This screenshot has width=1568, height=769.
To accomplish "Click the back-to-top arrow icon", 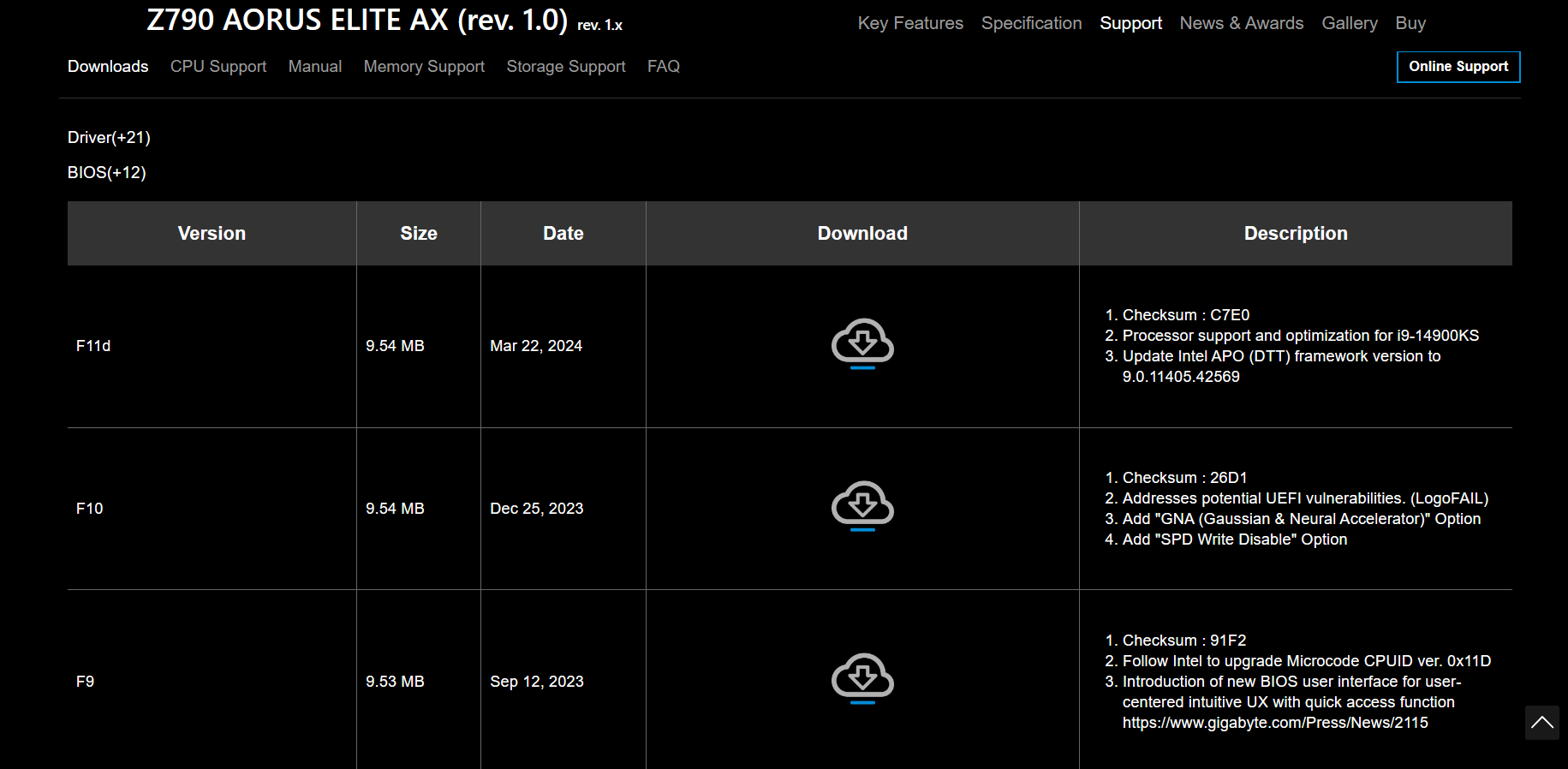I will (x=1542, y=723).
